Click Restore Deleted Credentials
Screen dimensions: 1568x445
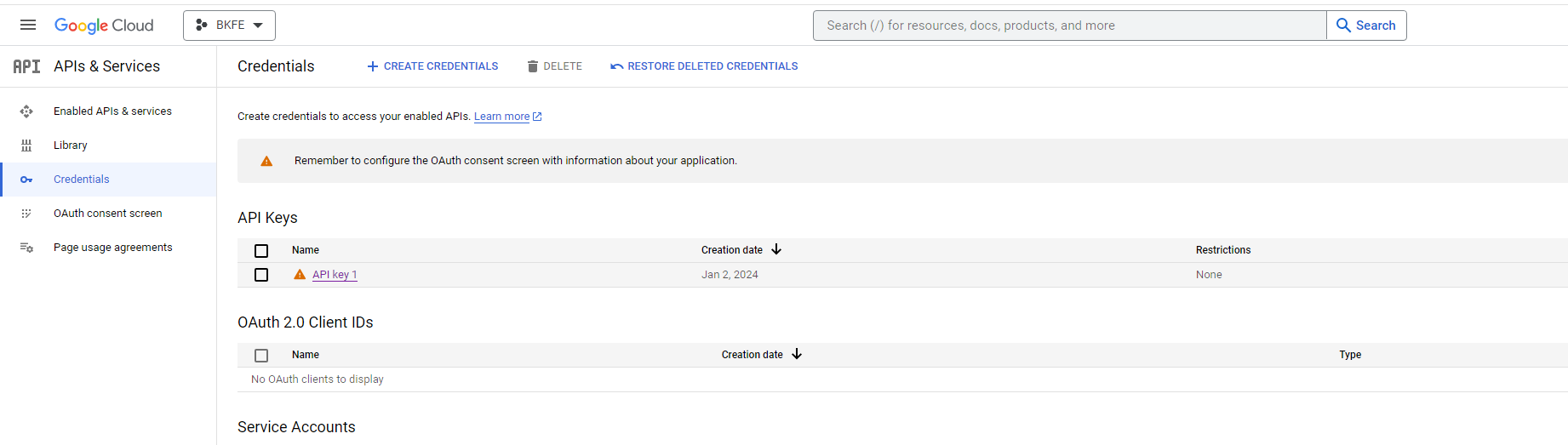tap(704, 66)
